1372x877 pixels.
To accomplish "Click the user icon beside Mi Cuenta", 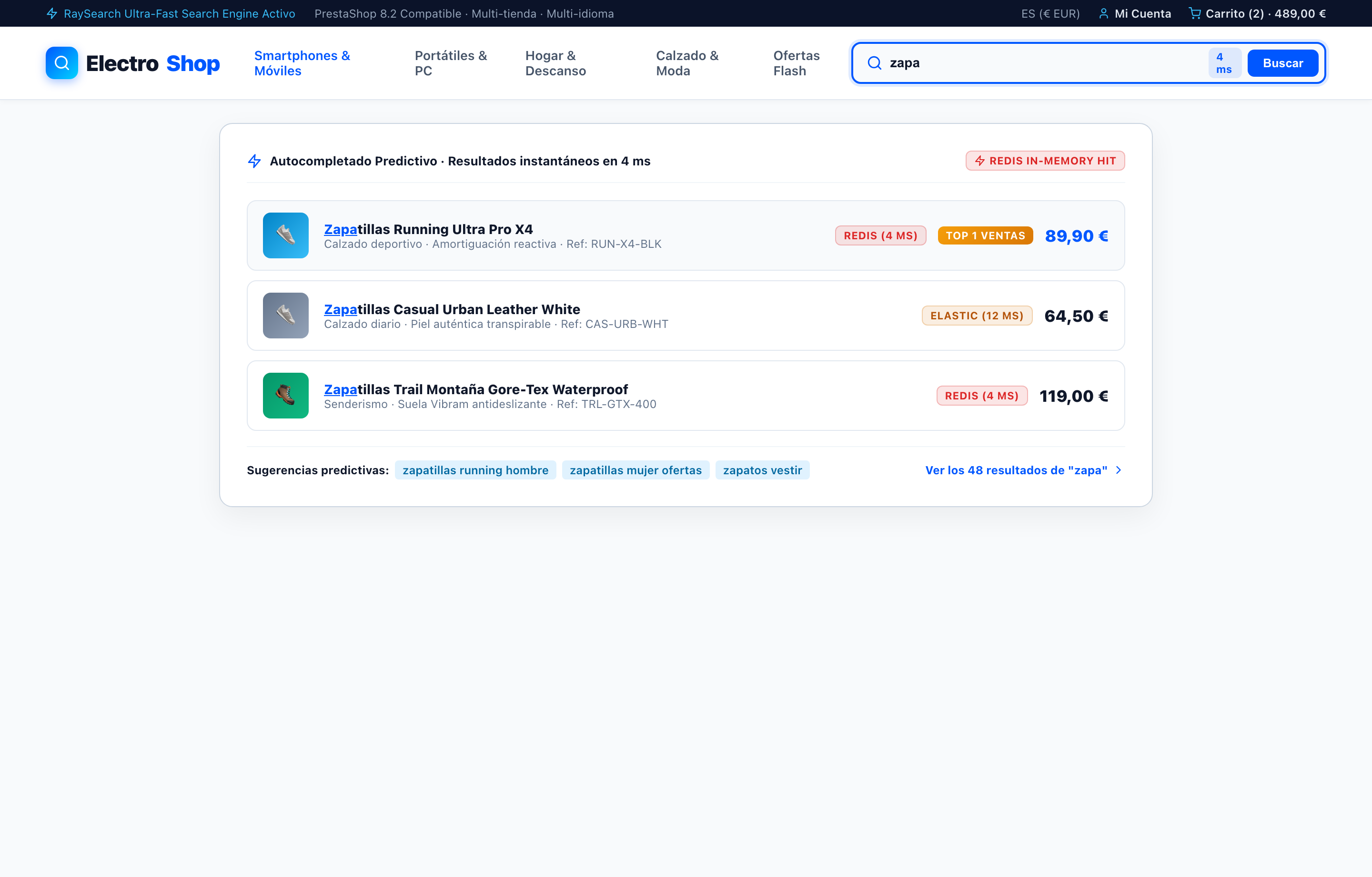I will click(x=1104, y=13).
